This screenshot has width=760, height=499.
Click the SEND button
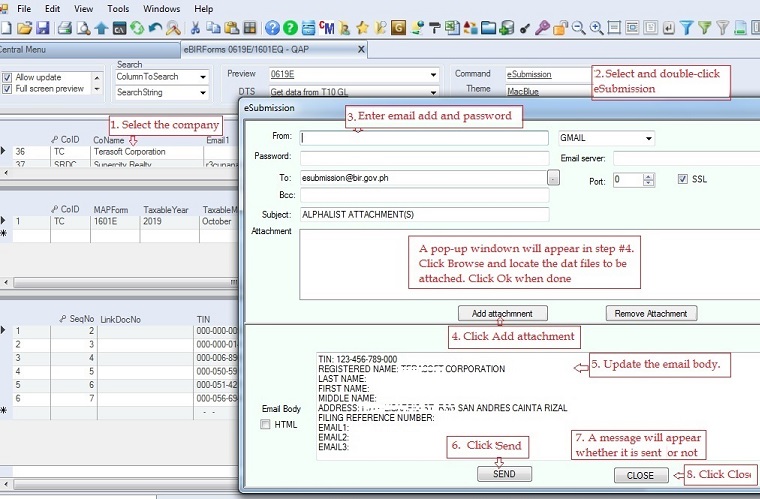point(504,474)
